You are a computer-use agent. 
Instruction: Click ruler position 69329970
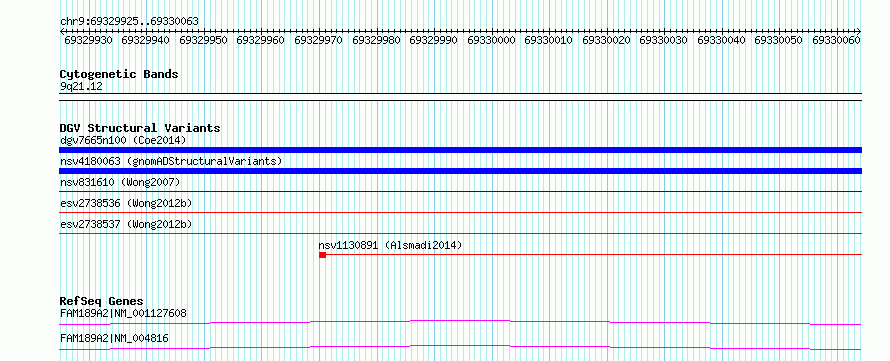[318, 40]
